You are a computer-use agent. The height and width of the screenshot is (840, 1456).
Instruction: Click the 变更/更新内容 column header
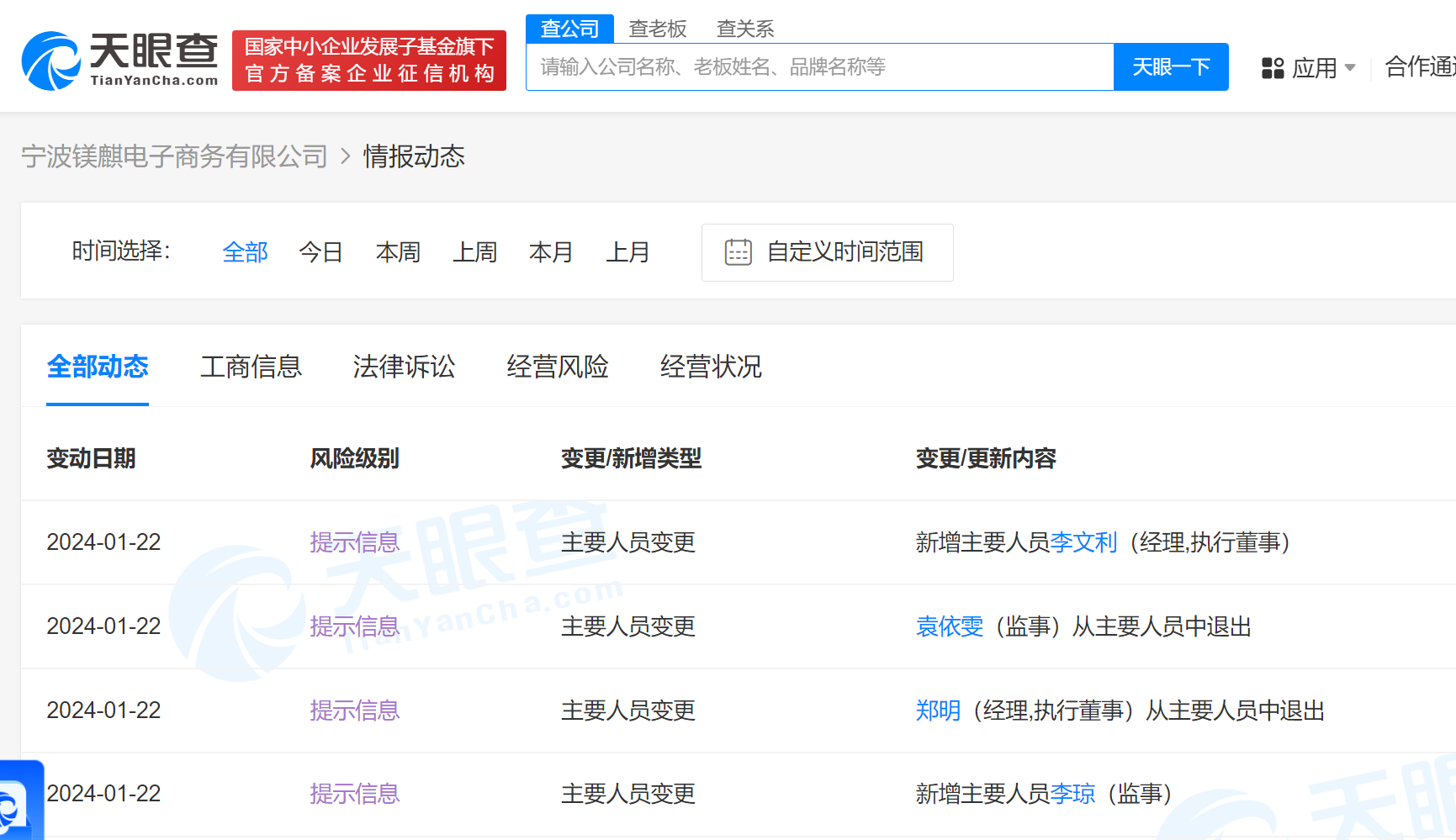(986, 458)
